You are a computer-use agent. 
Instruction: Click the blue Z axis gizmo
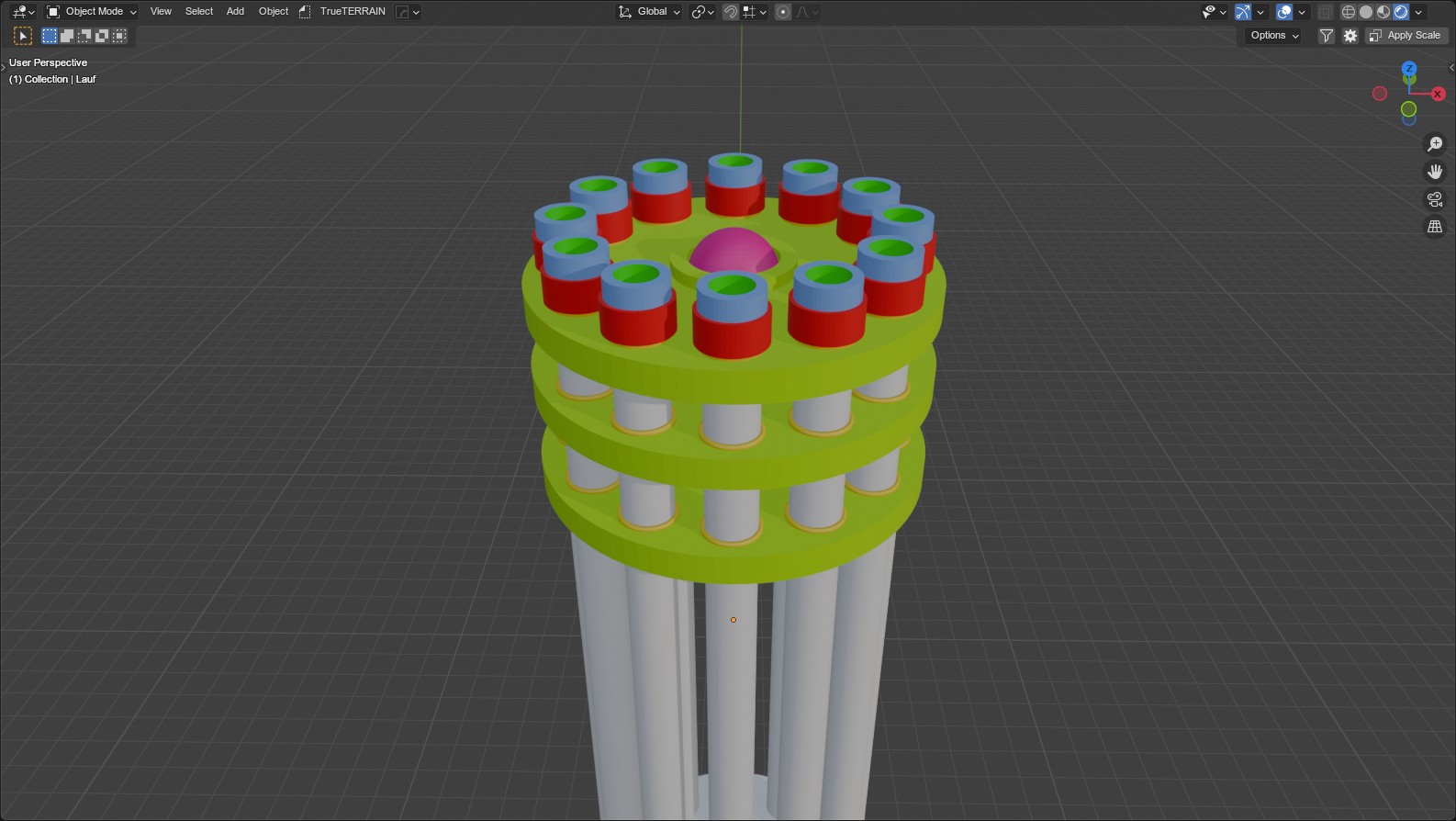pos(1409,69)
